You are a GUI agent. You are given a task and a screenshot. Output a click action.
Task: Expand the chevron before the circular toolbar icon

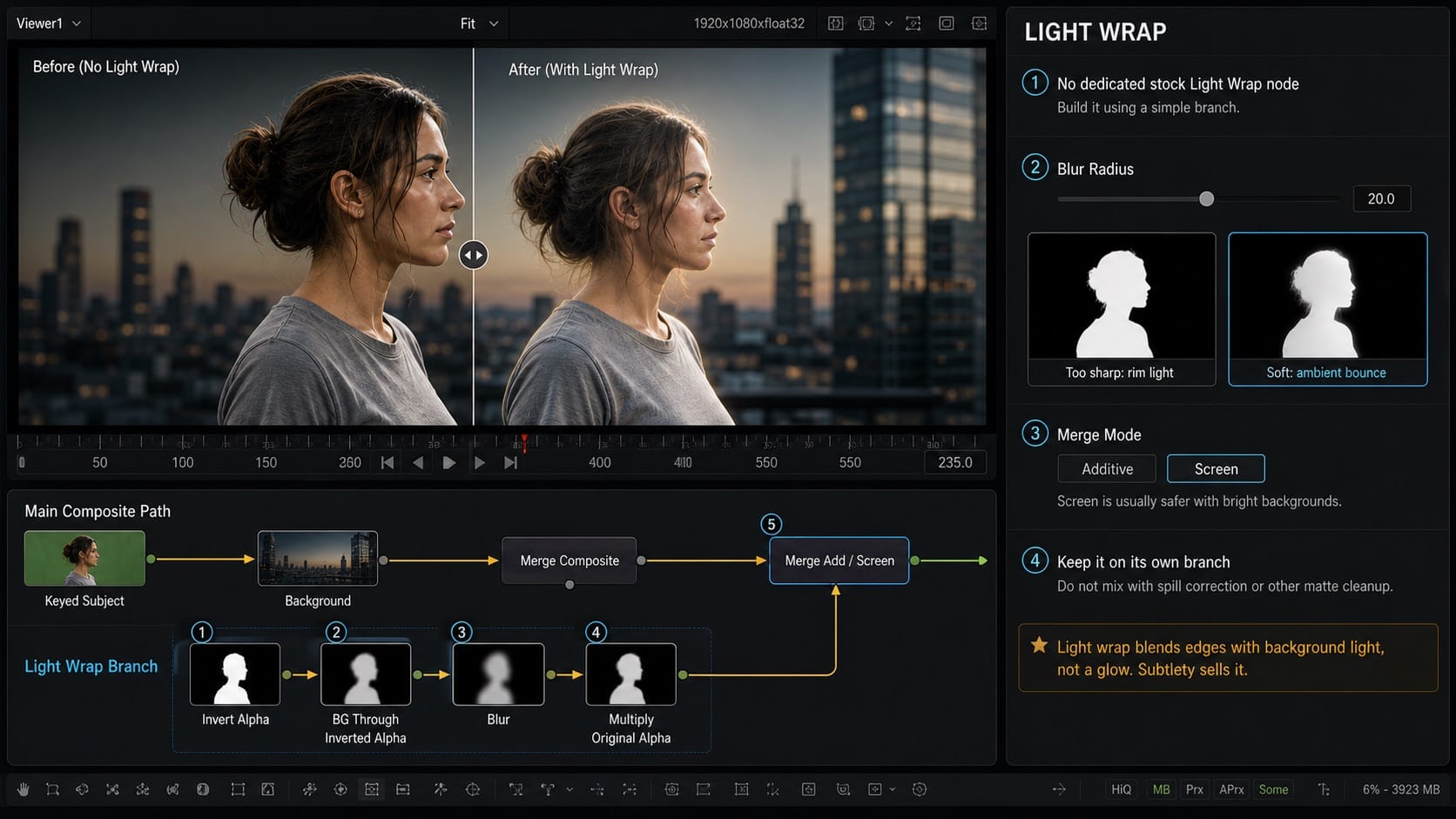point(893,789)
